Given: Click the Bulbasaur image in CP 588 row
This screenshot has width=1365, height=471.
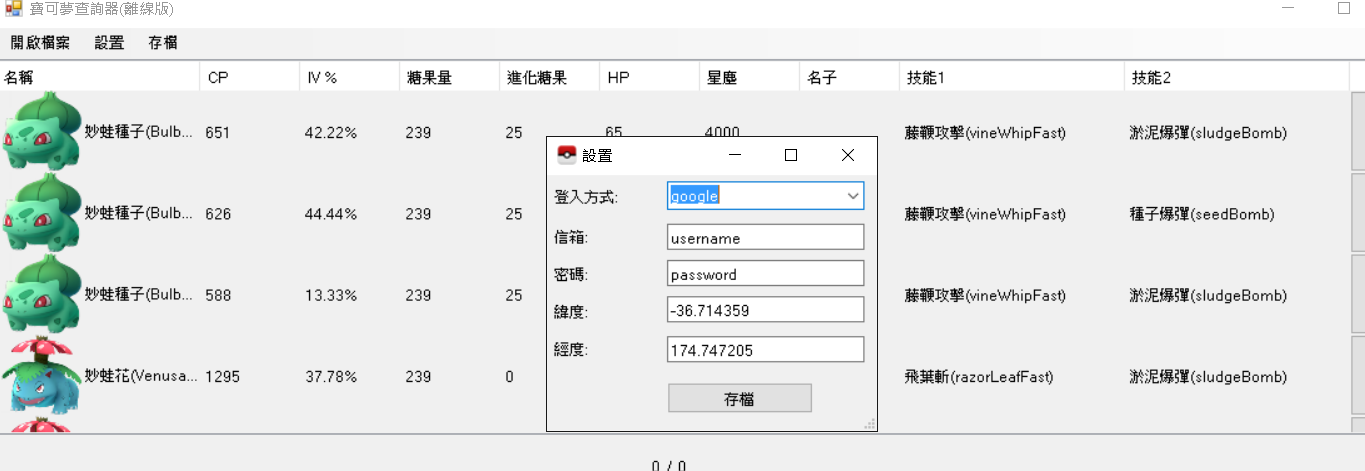Looking at the screenshot, I should [x=42, y=295].
